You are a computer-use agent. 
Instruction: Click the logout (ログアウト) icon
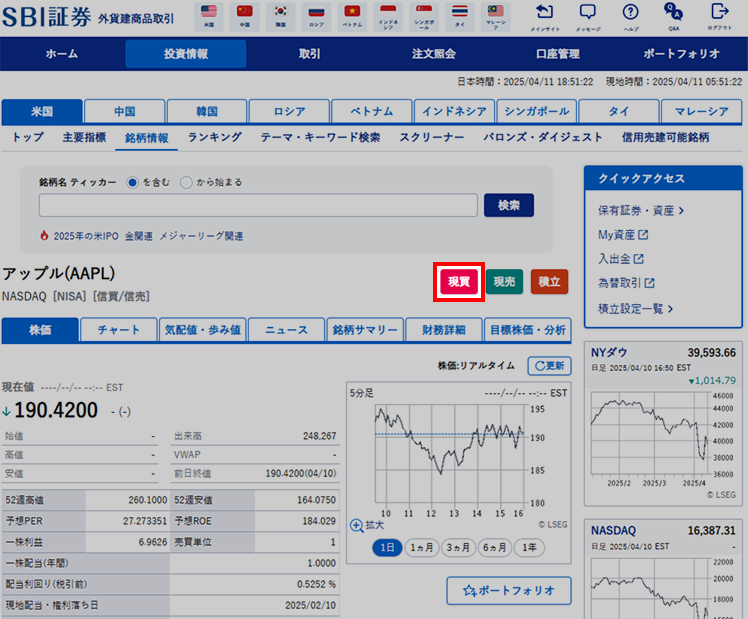coord(719,17)
